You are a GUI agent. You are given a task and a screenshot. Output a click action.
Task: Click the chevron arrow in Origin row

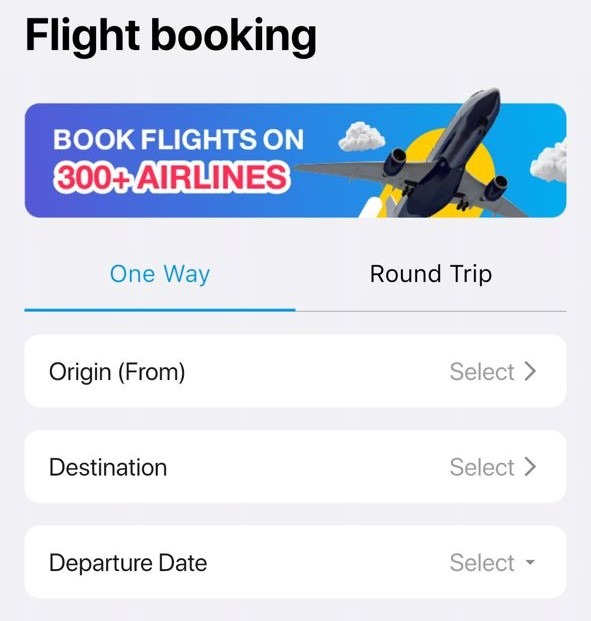pos(530,371)
